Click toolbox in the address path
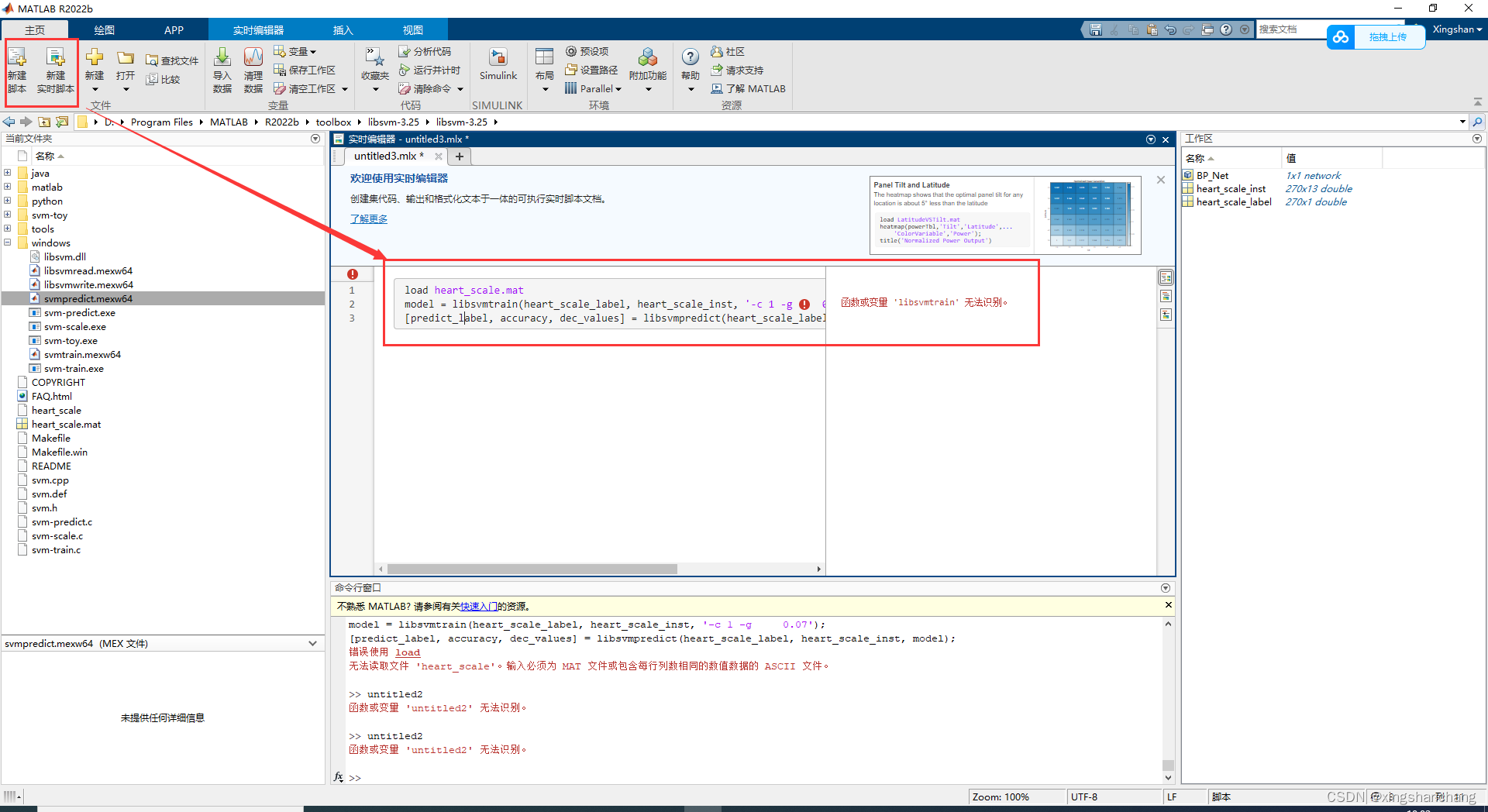 point(333,122)
